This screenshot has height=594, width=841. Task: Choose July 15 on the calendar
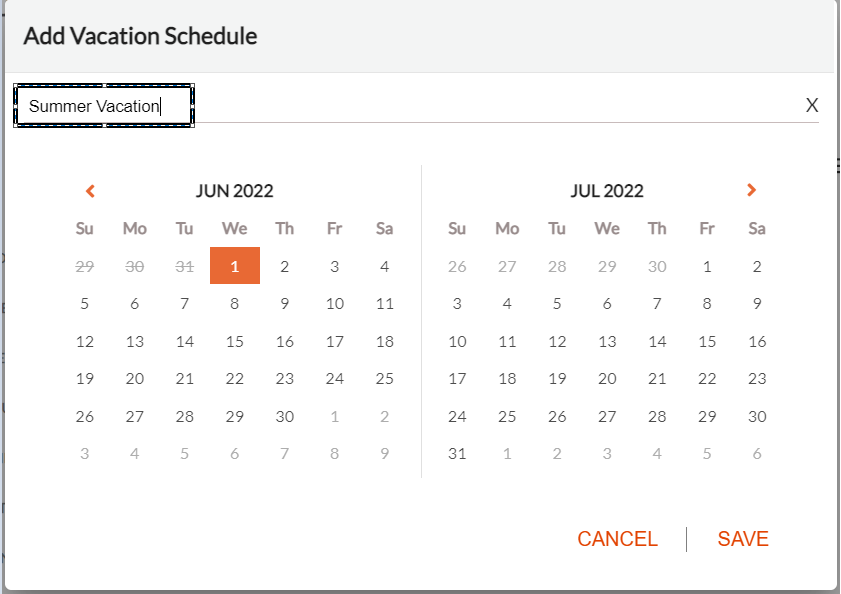coord(707,341)
